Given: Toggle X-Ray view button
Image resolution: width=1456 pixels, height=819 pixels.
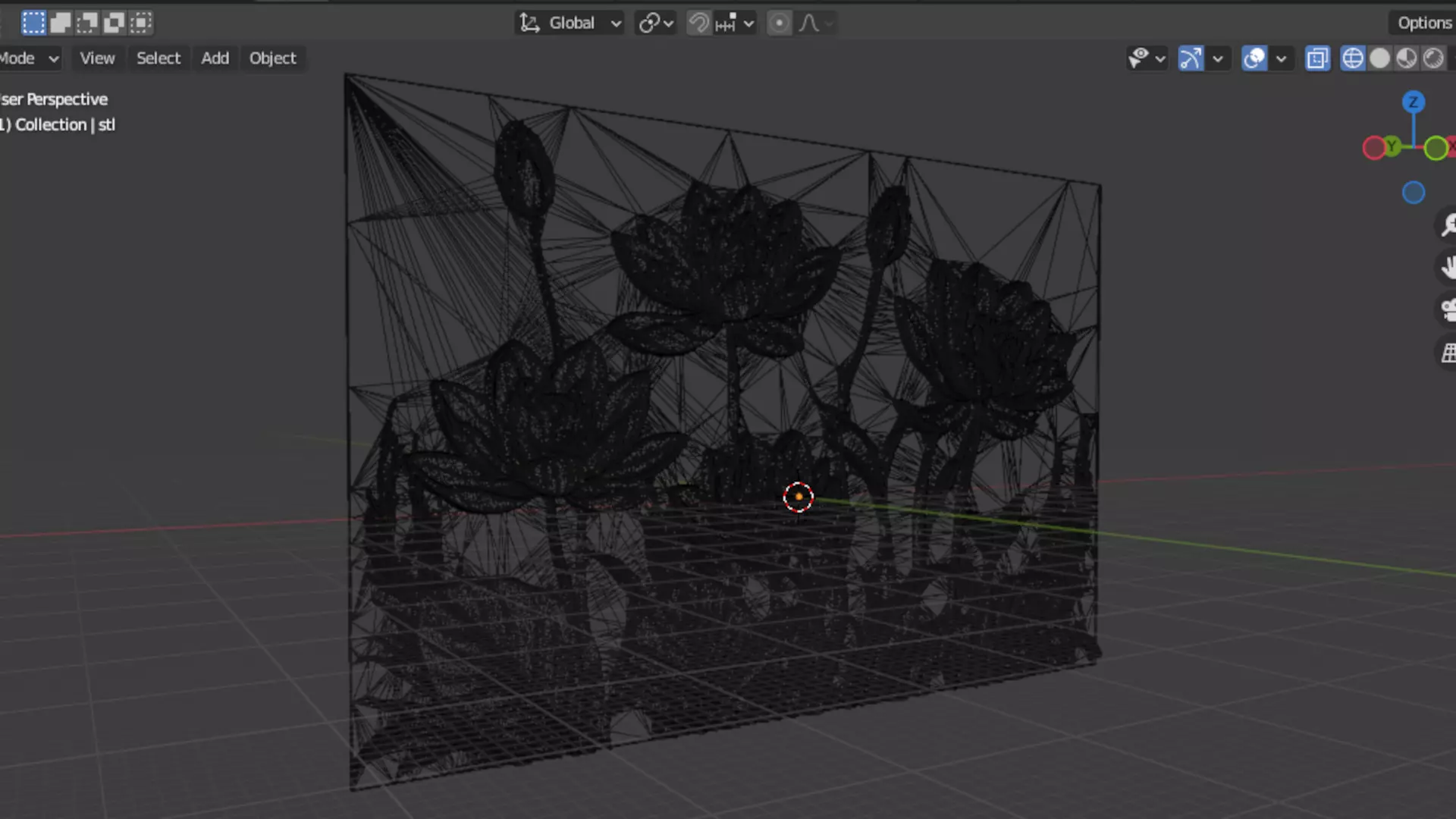Looking at the screenshot, I should tap(1317, 58).
